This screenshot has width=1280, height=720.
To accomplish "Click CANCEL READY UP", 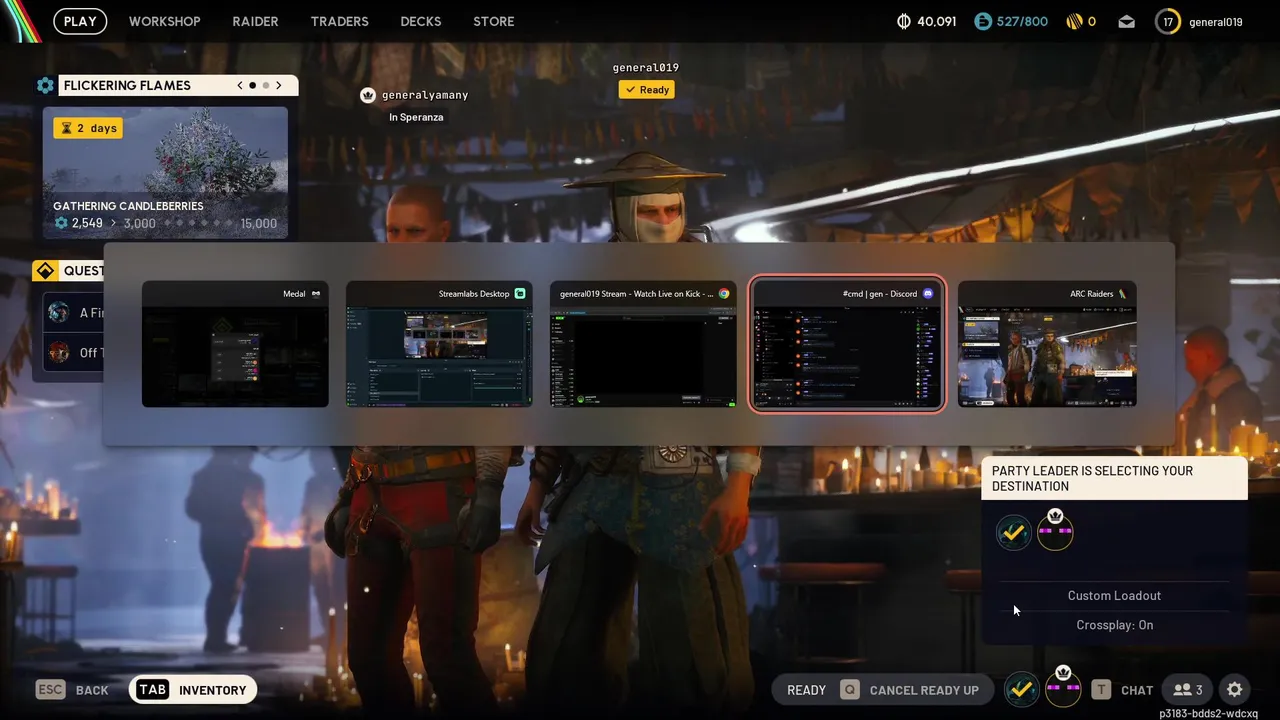I will click(x=924, y=690).
